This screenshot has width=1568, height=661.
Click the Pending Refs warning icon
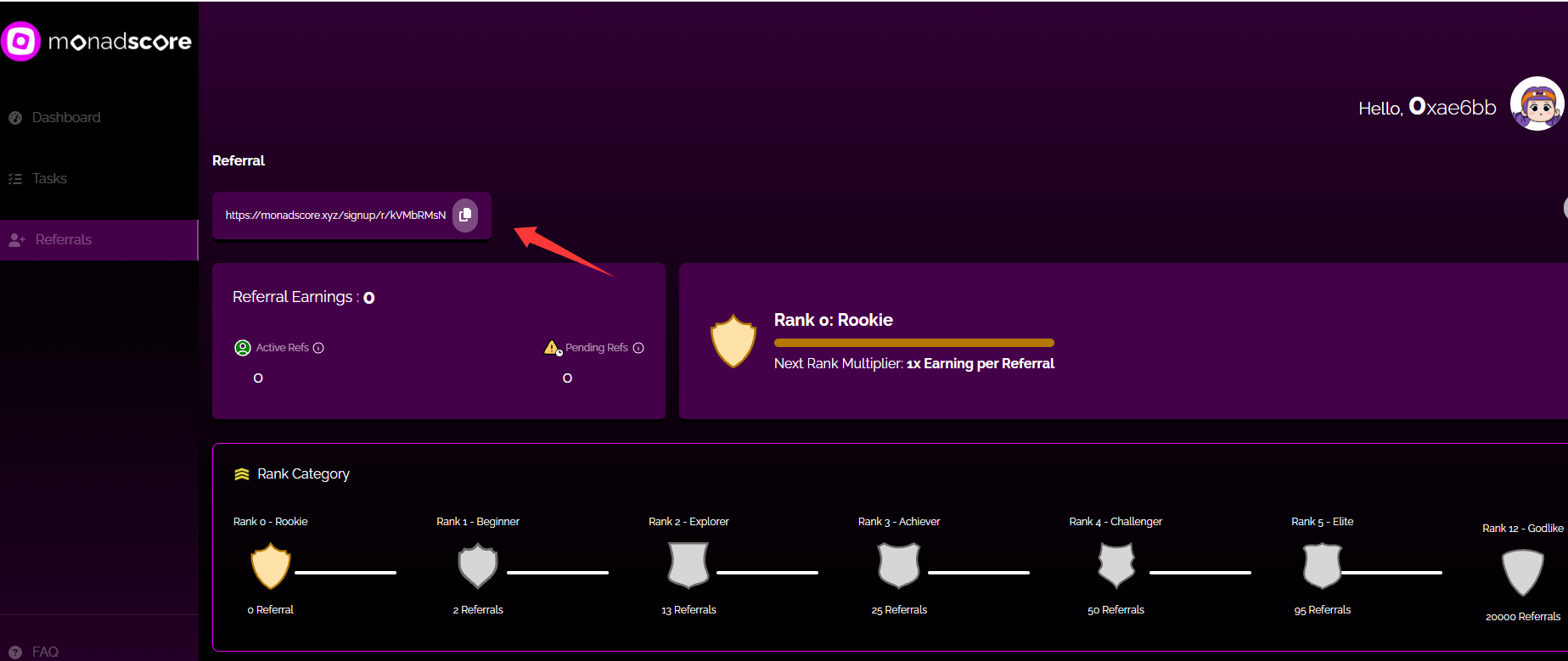coord(553,348)
